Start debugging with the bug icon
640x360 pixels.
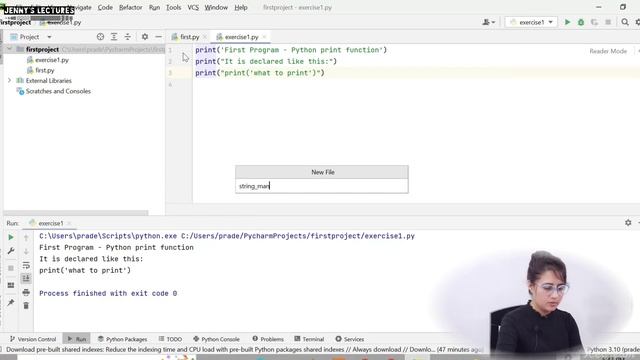tap(581, 22)
